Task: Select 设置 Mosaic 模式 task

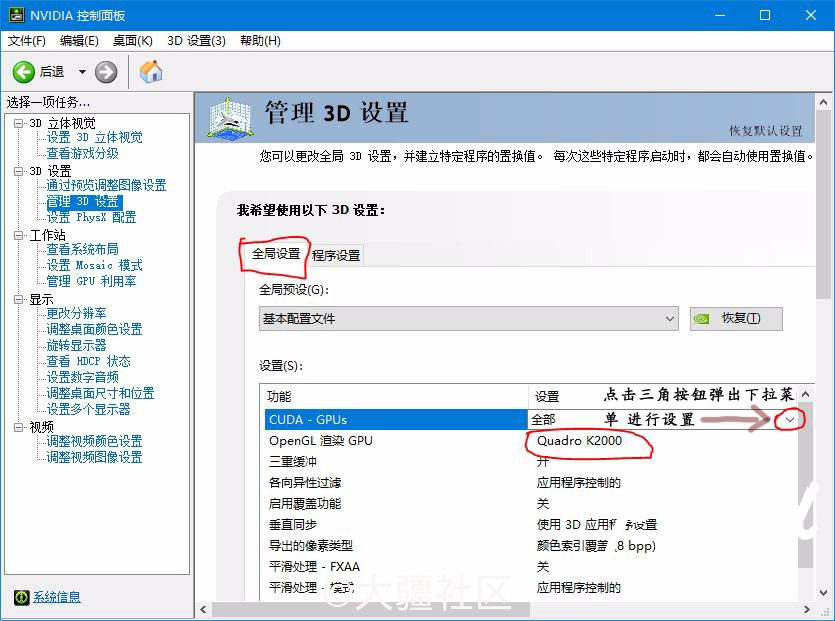Action: point(94,265)
